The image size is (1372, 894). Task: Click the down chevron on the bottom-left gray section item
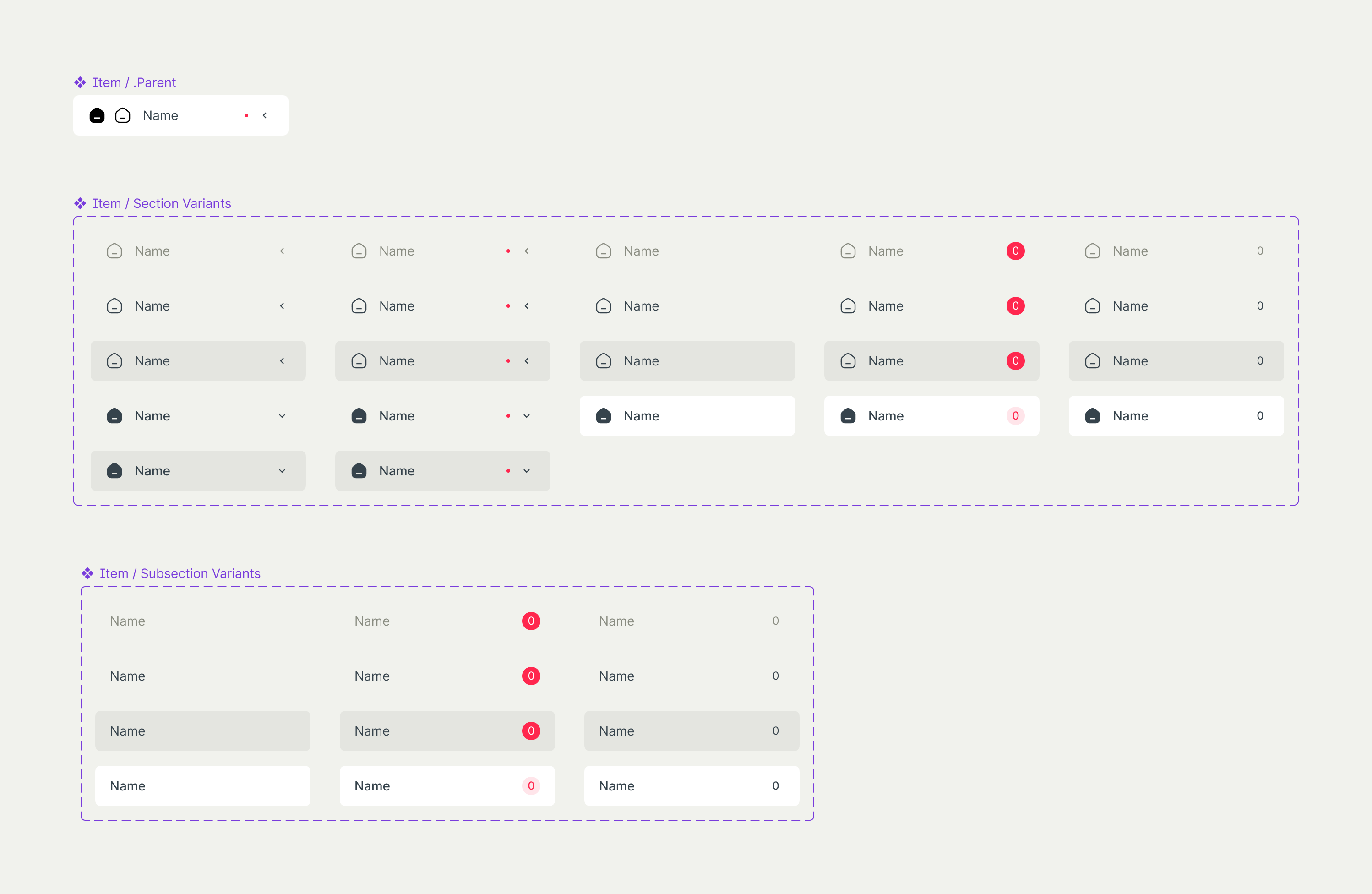(x=282, y=471)
